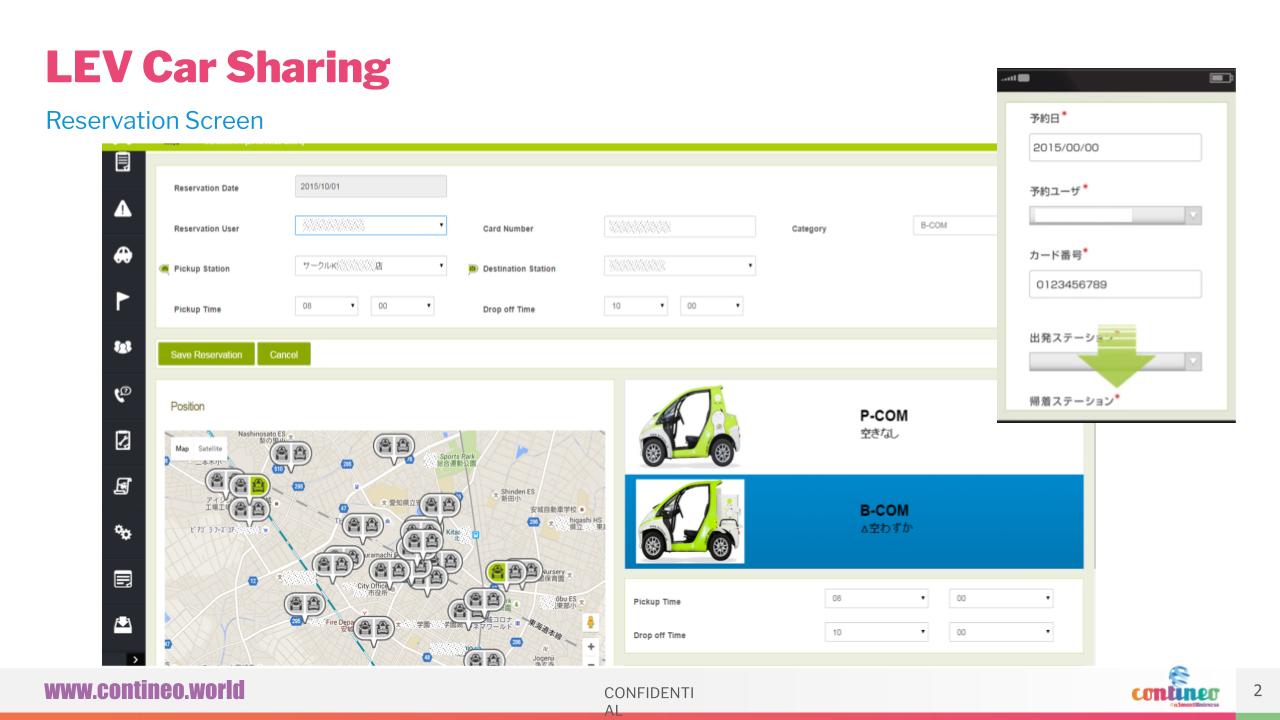This screenshot has height=720, width=1280.
Task: Select the Map view tab
Action: pos(182,449)
